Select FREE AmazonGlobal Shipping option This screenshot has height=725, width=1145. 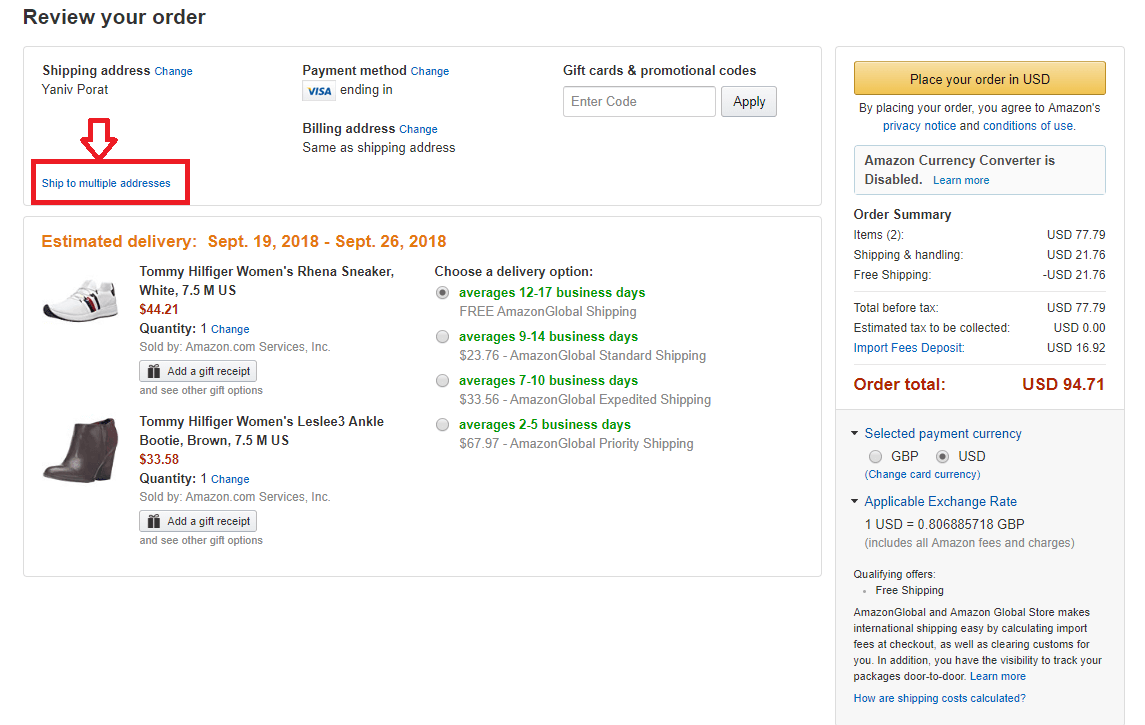[x=442, y=293]
